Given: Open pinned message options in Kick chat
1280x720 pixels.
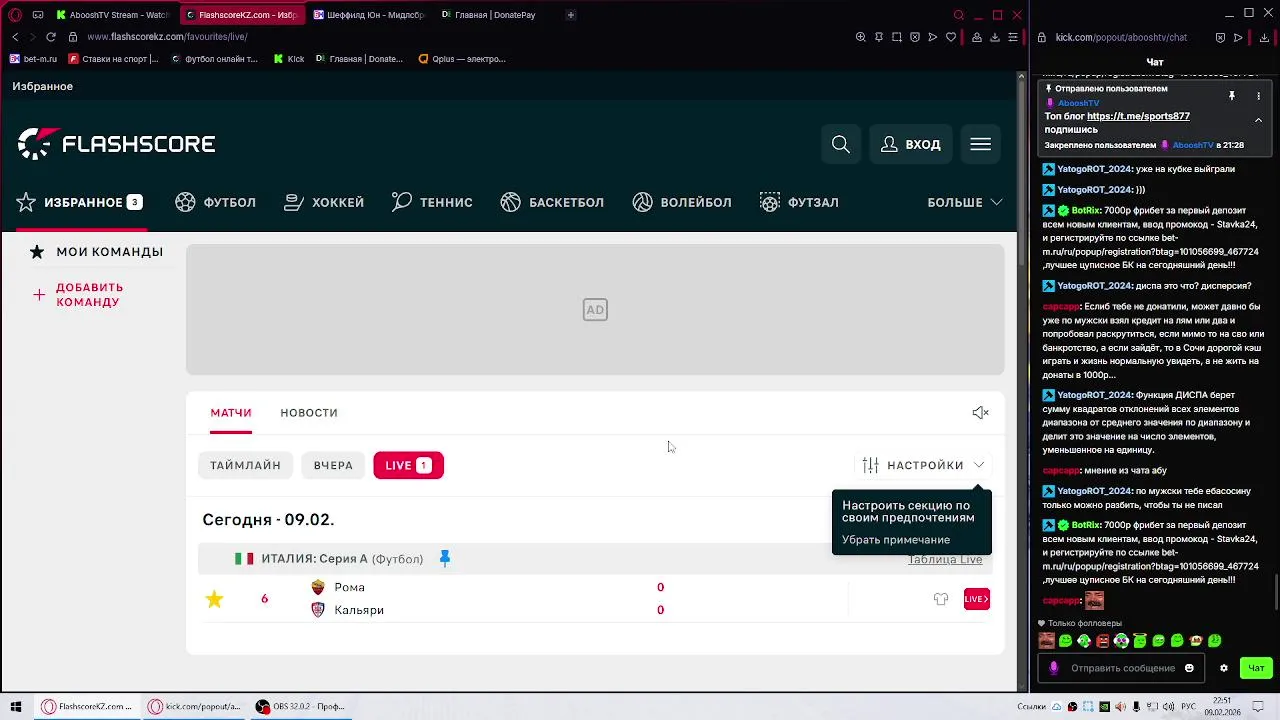Looking at the screenshot, I should (x=1258, y=96).
